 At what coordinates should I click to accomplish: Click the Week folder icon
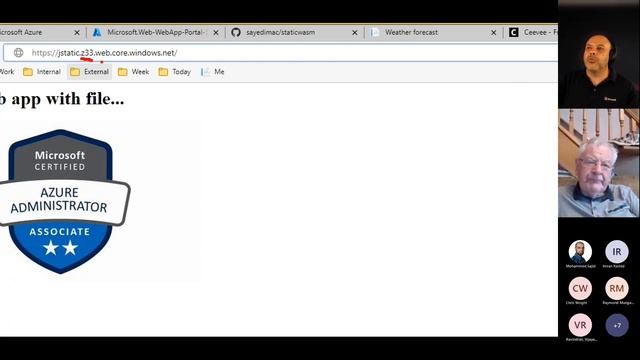[x=122, y=72]
